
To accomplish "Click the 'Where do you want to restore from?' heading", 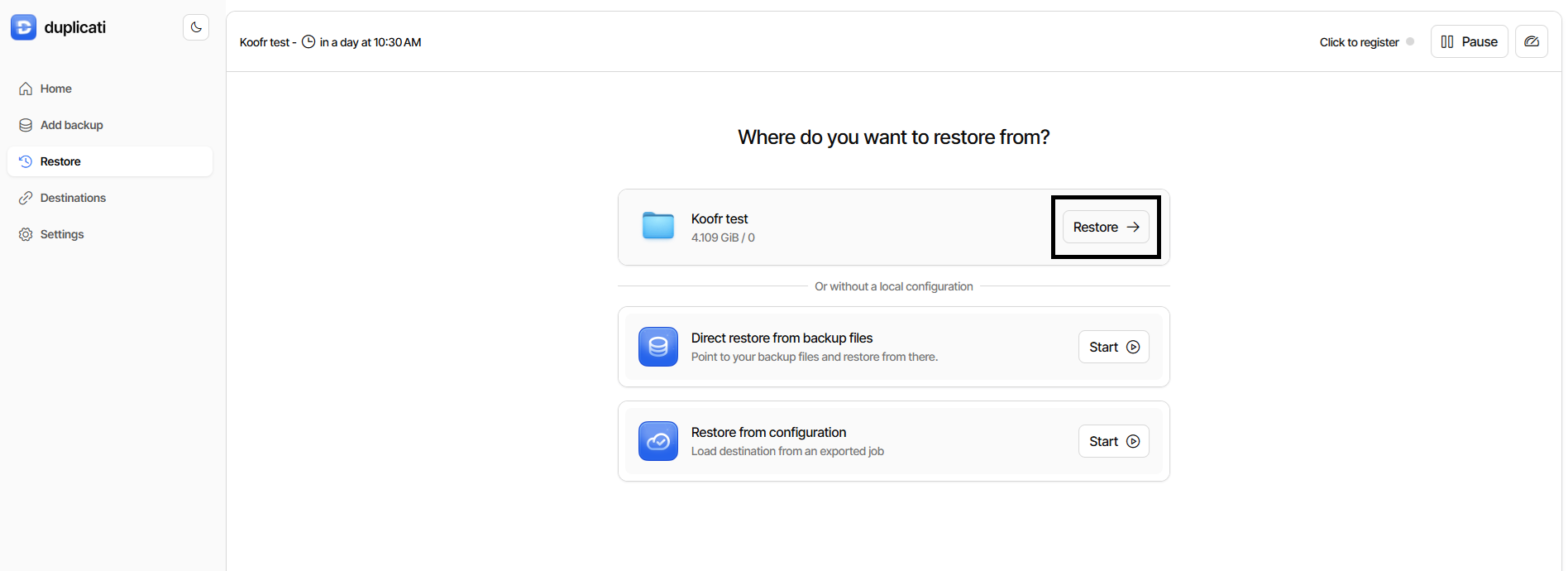I will click(894, 137).
